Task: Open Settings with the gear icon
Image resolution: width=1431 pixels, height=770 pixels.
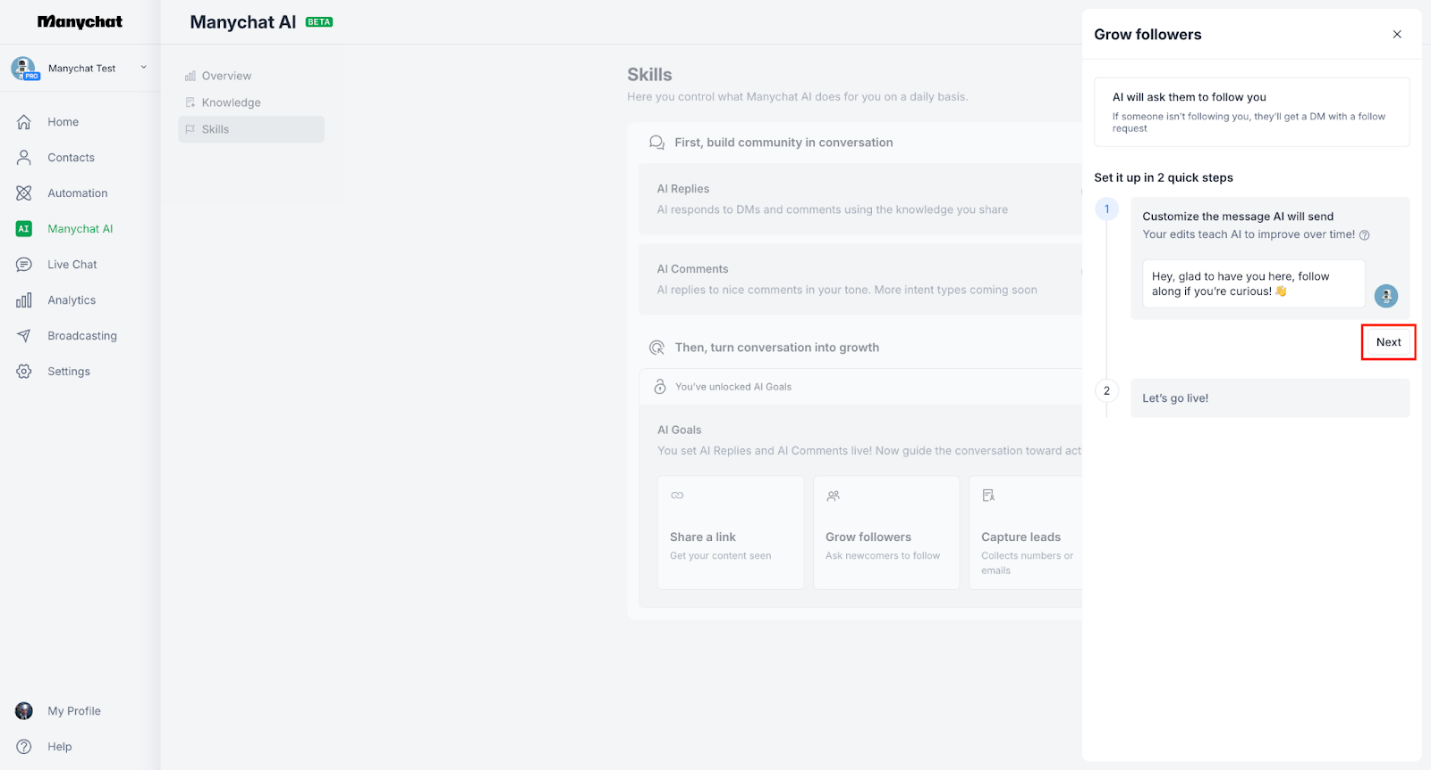Action: pos(23,371)
